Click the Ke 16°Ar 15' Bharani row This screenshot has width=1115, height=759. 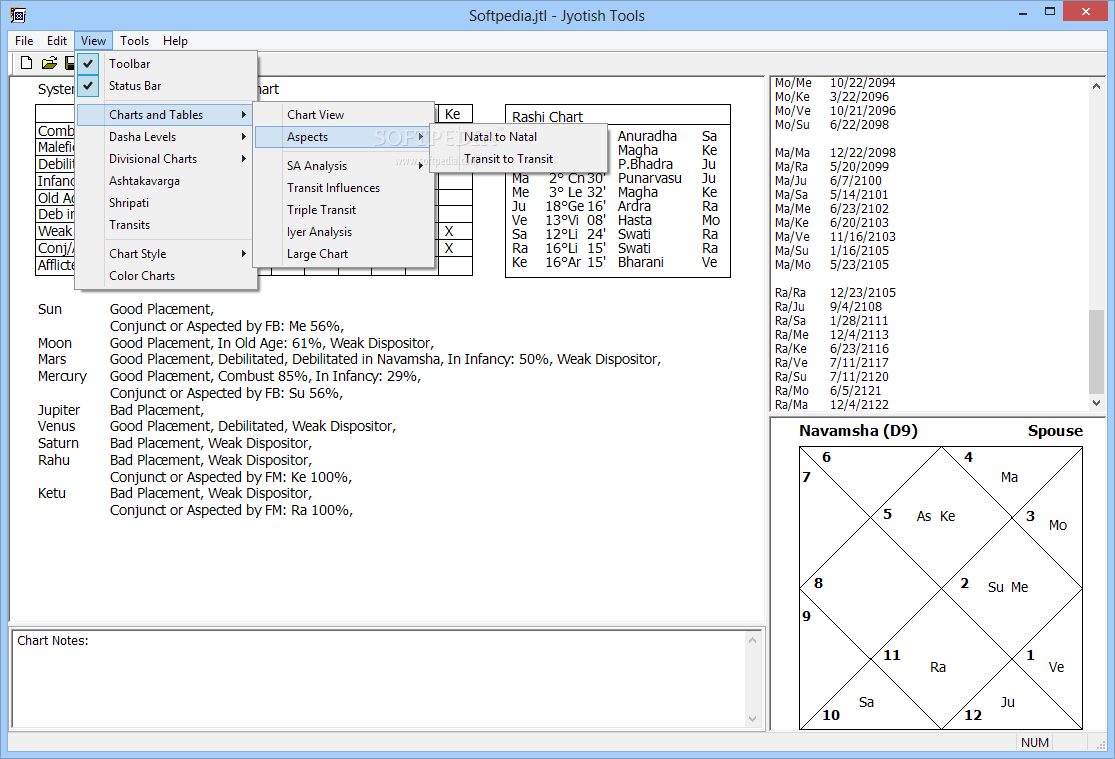[x=616, y=262]
